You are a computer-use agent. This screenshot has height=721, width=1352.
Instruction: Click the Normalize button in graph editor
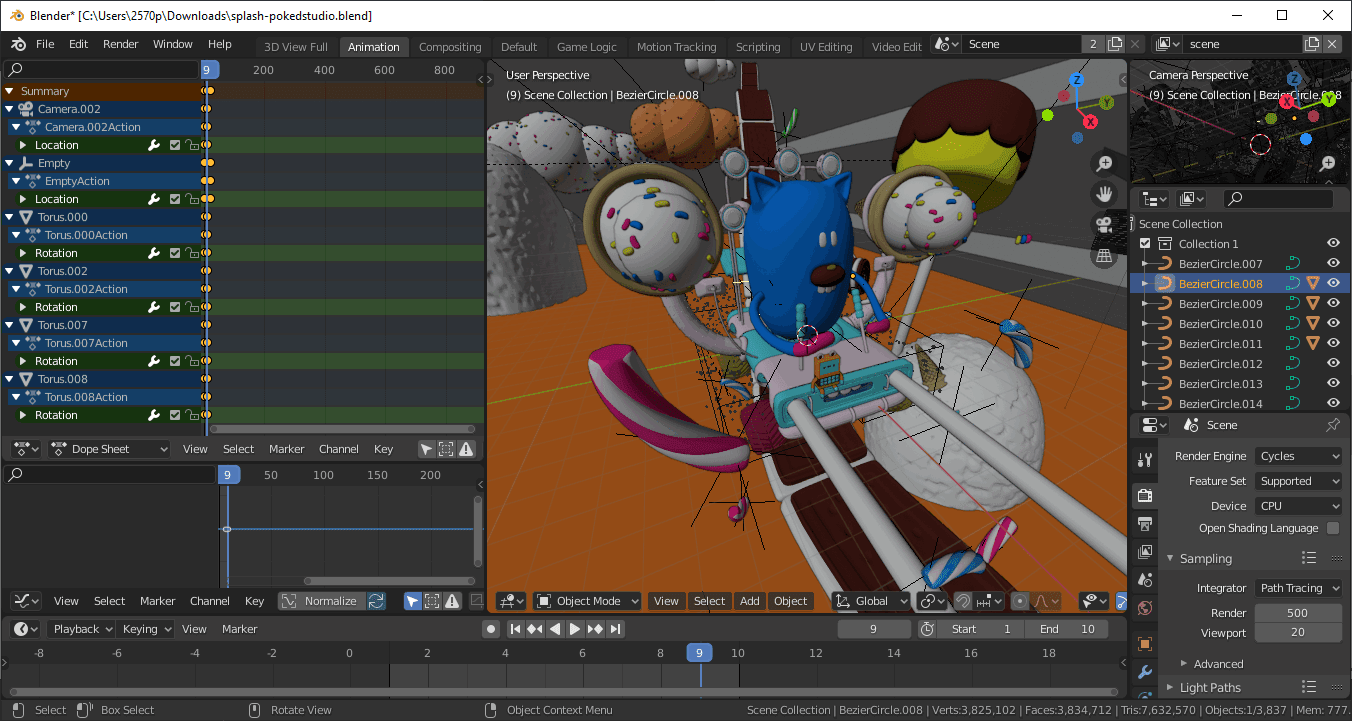click(321, 601)
